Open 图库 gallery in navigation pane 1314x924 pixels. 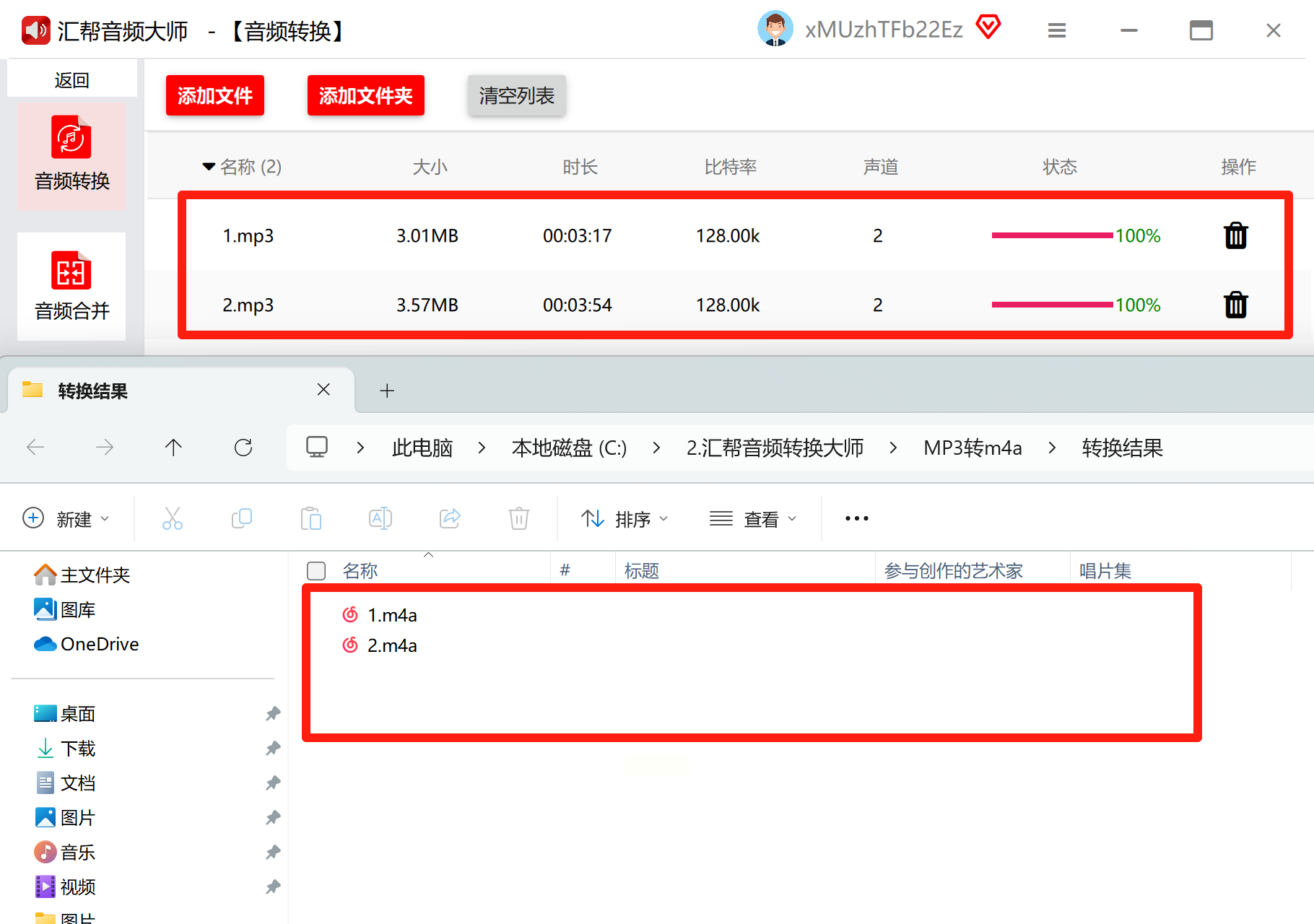pyautogui.click(x=65, y=609)
